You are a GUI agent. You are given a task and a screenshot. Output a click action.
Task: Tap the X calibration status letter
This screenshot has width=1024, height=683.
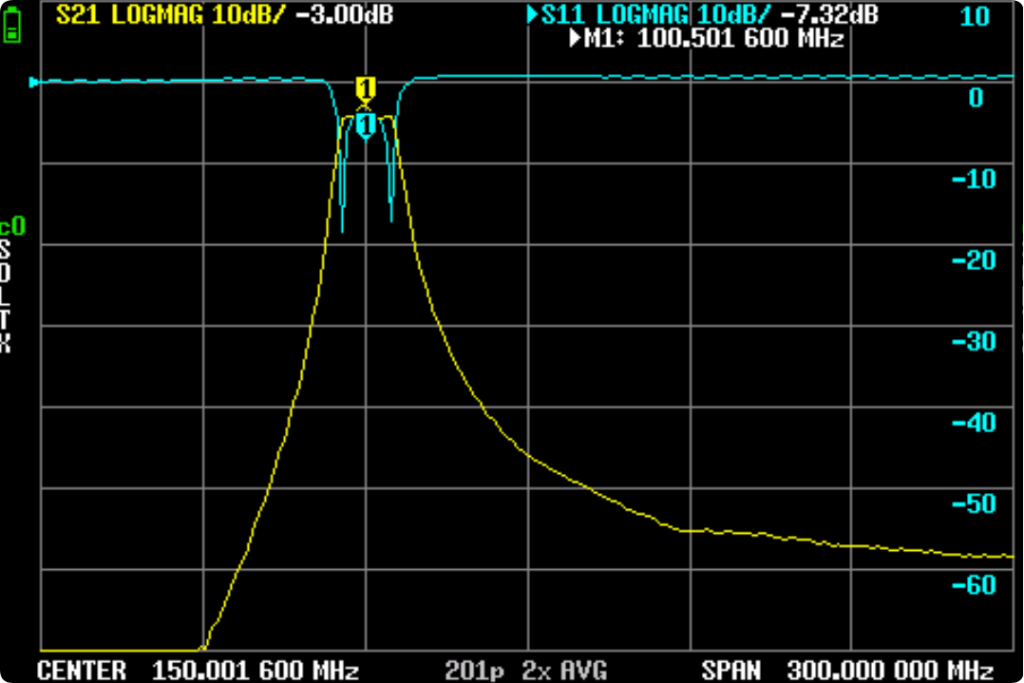[x=6, y=345]
